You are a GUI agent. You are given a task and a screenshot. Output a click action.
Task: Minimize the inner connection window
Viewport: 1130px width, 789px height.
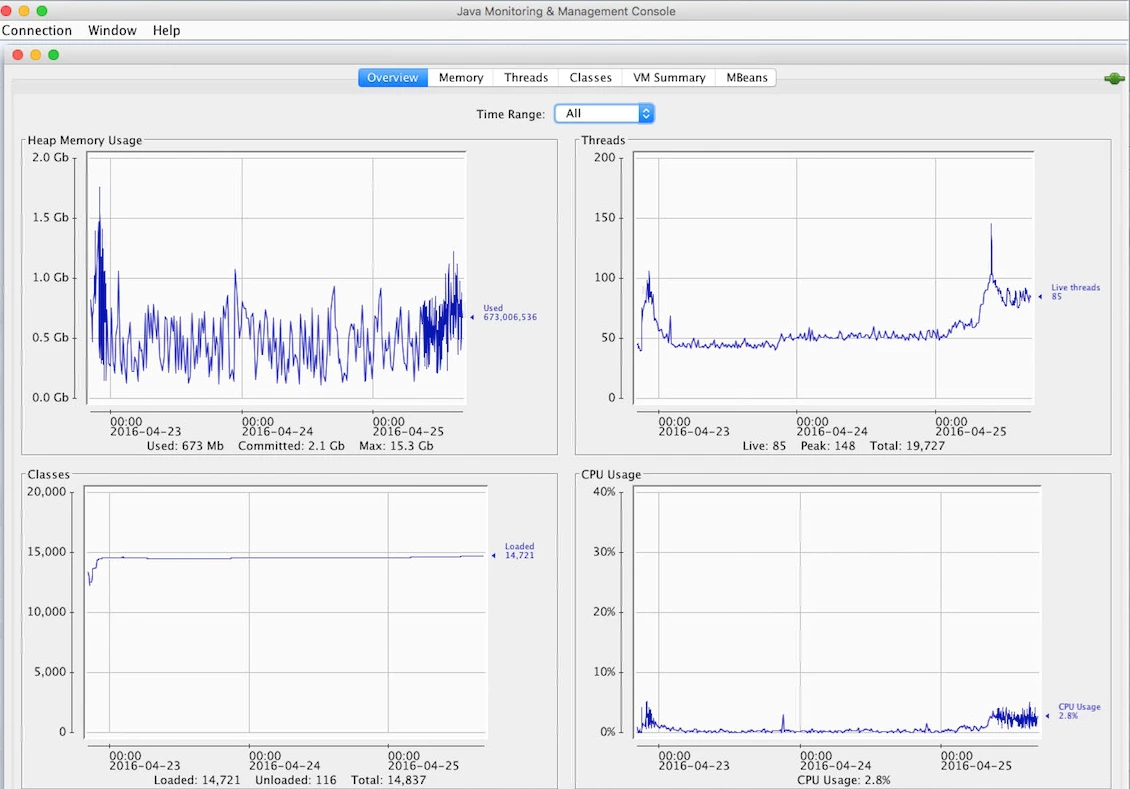click(x=35, y=55)
